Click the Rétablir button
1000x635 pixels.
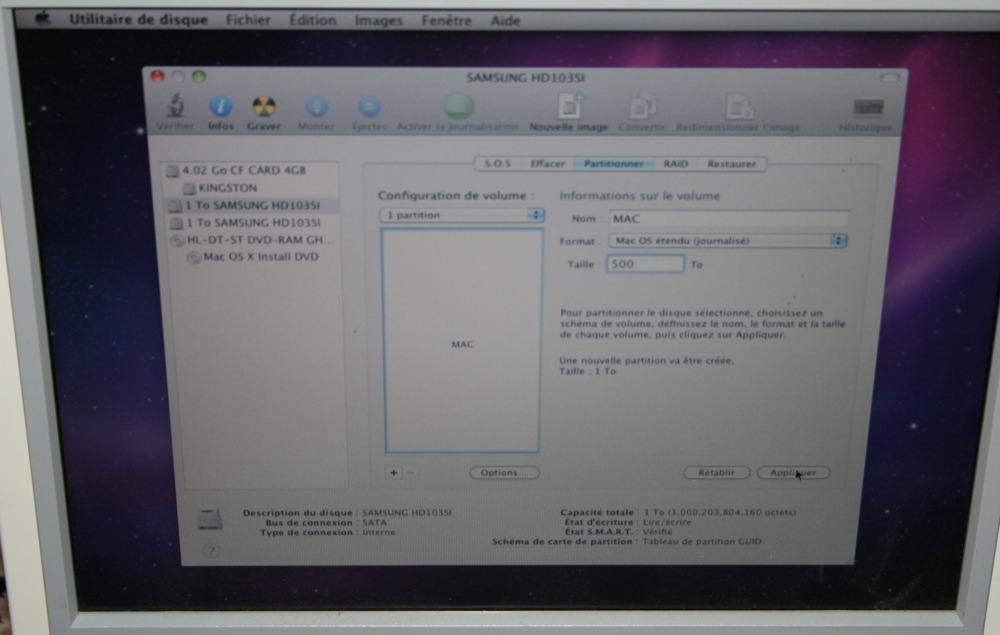pyautogui.click(x=716, y=473)
